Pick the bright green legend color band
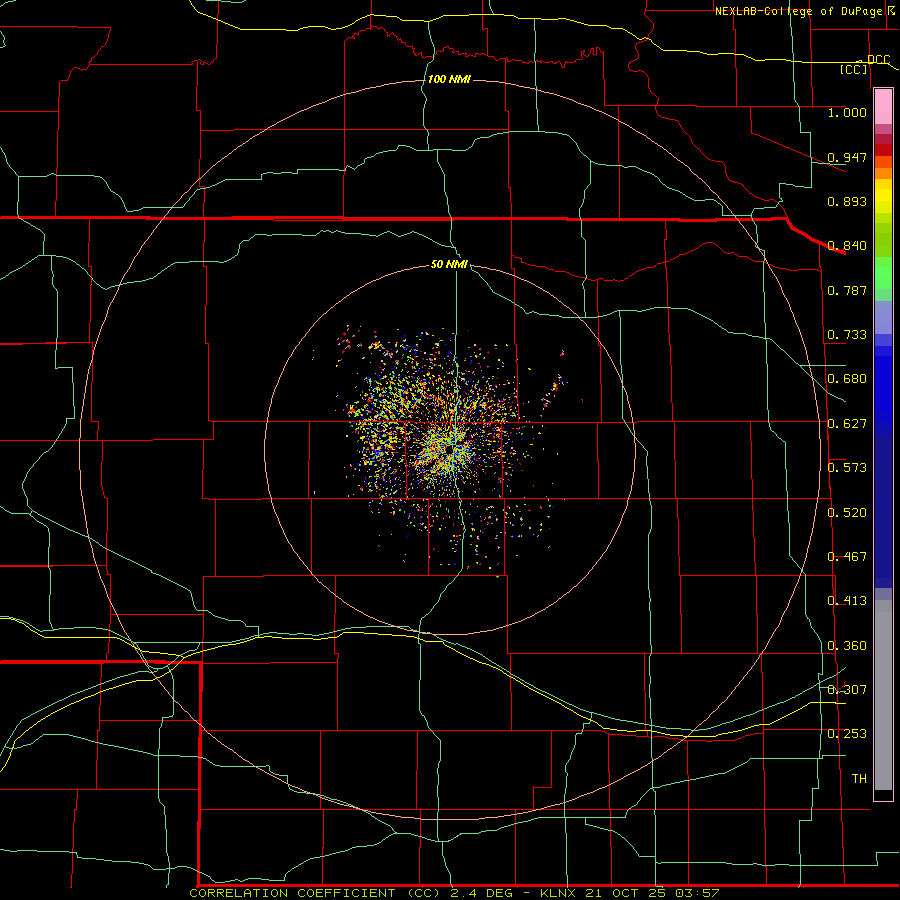 tap(883, 273)
